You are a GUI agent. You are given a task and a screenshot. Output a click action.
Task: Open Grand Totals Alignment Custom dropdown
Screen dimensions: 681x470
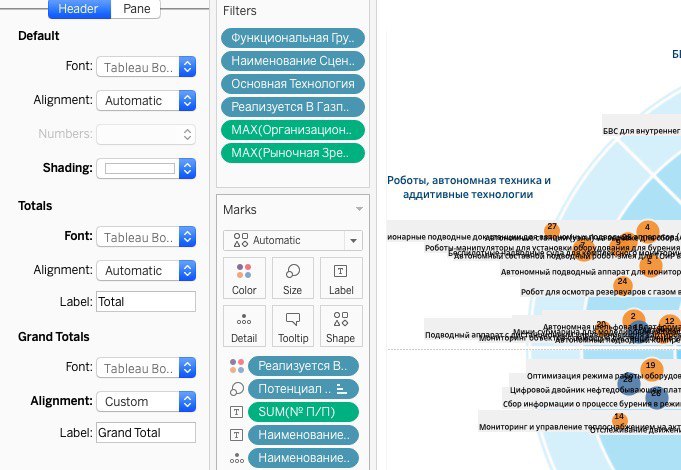pos(146,401)
